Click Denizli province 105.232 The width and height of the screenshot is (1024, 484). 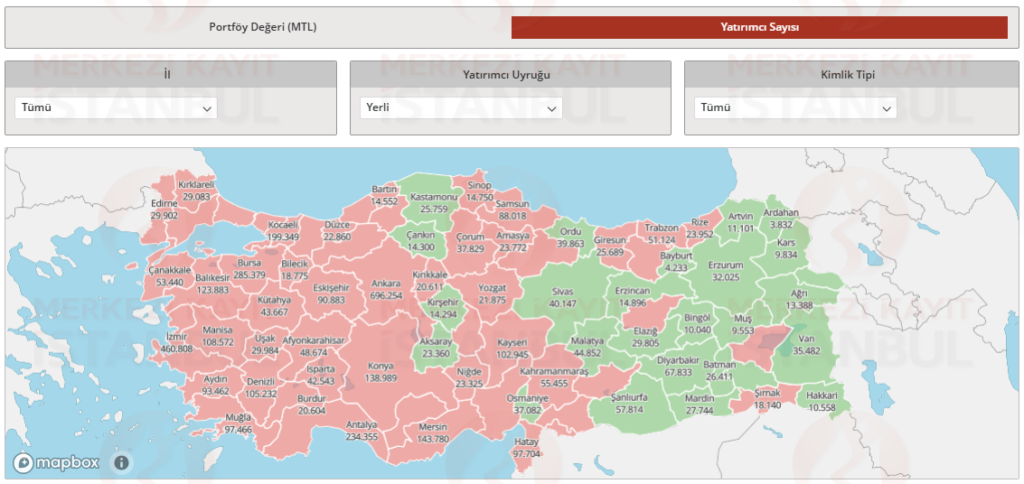pos(261,387)
